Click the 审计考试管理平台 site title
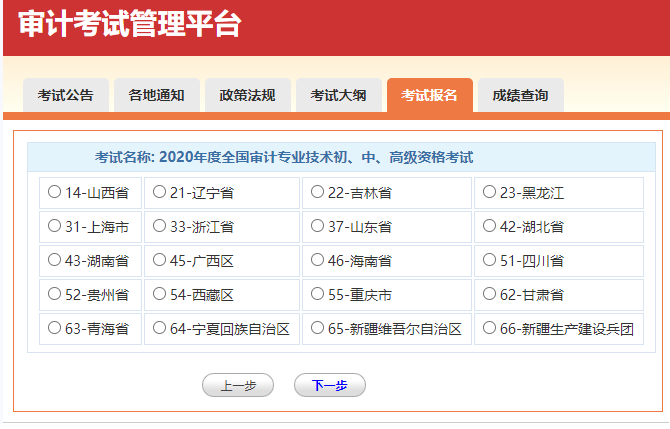Screen dimensions: 670x429 click(x=130, y=24)
